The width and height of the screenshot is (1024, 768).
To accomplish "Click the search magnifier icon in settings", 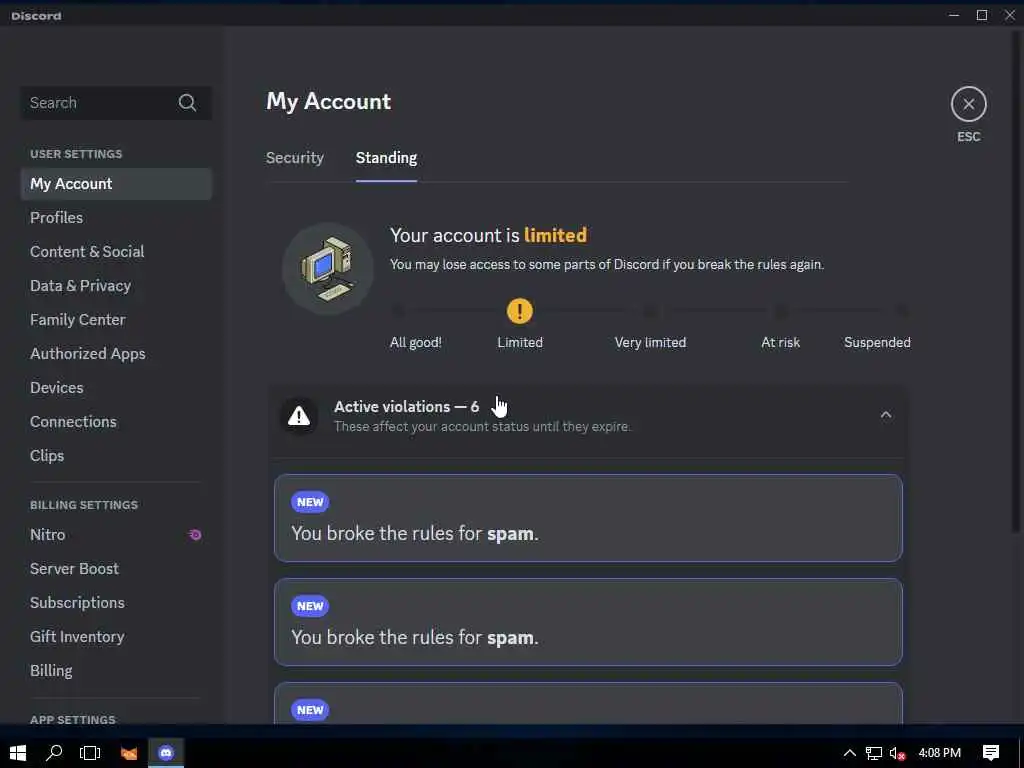I will tap(187, 103).
